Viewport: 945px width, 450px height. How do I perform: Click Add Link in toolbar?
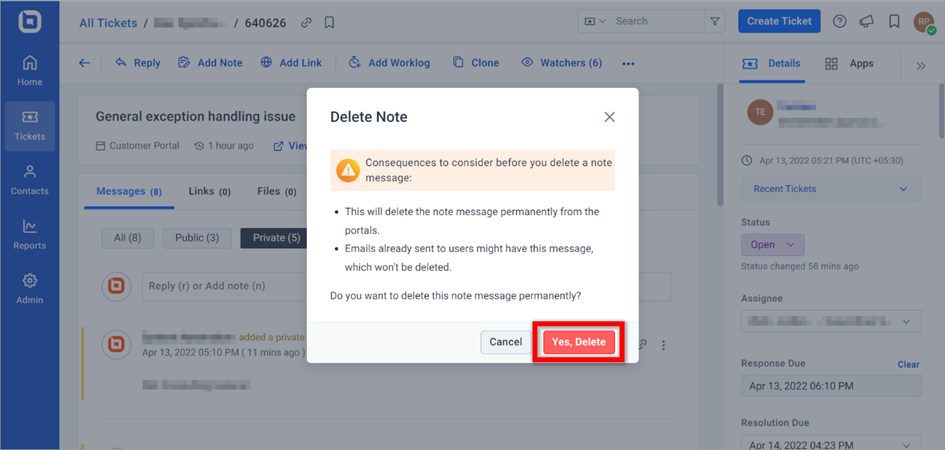pos(291,63)
